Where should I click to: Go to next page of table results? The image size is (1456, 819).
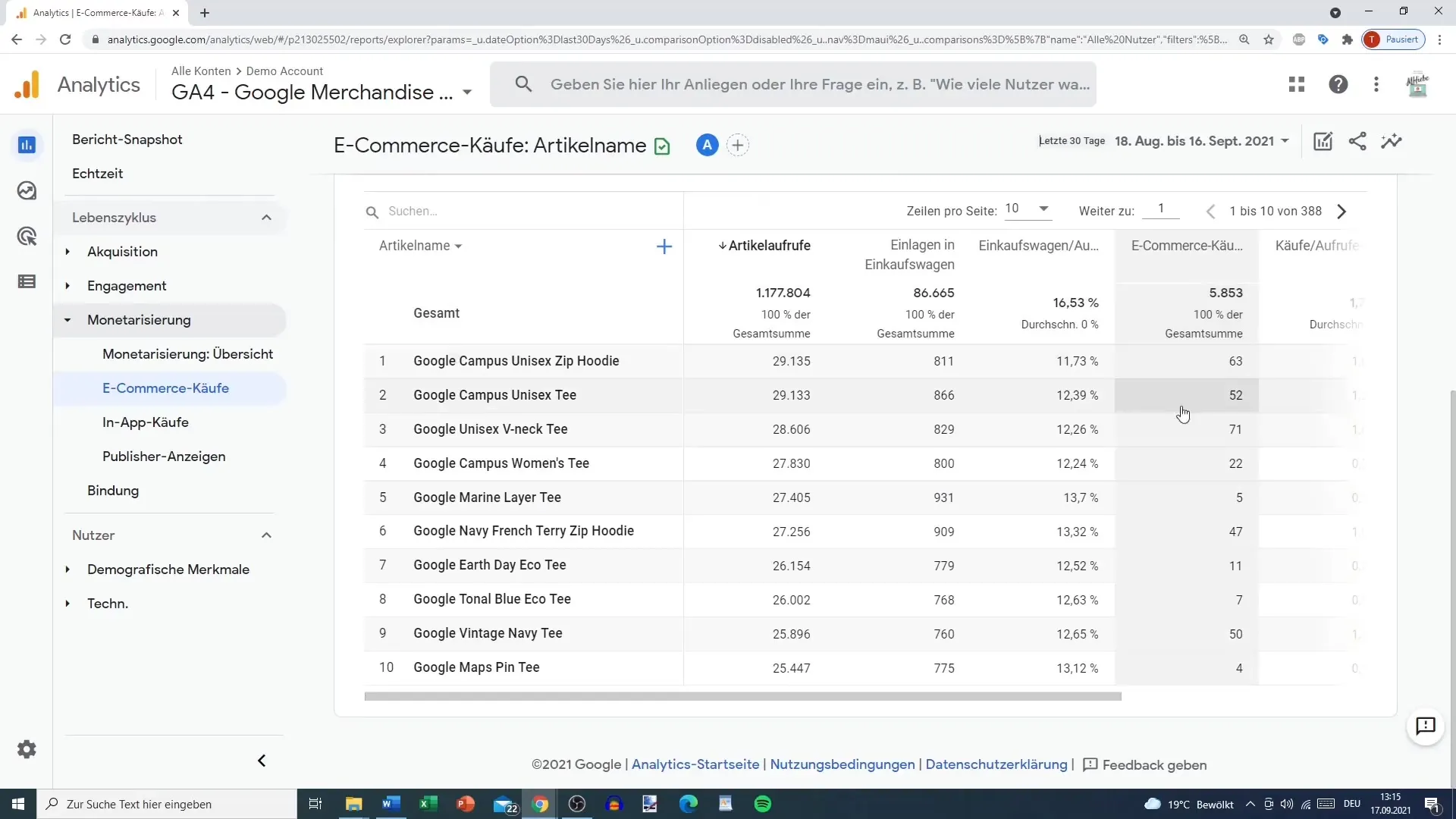pyautogui.click(x=1341, y=212)
